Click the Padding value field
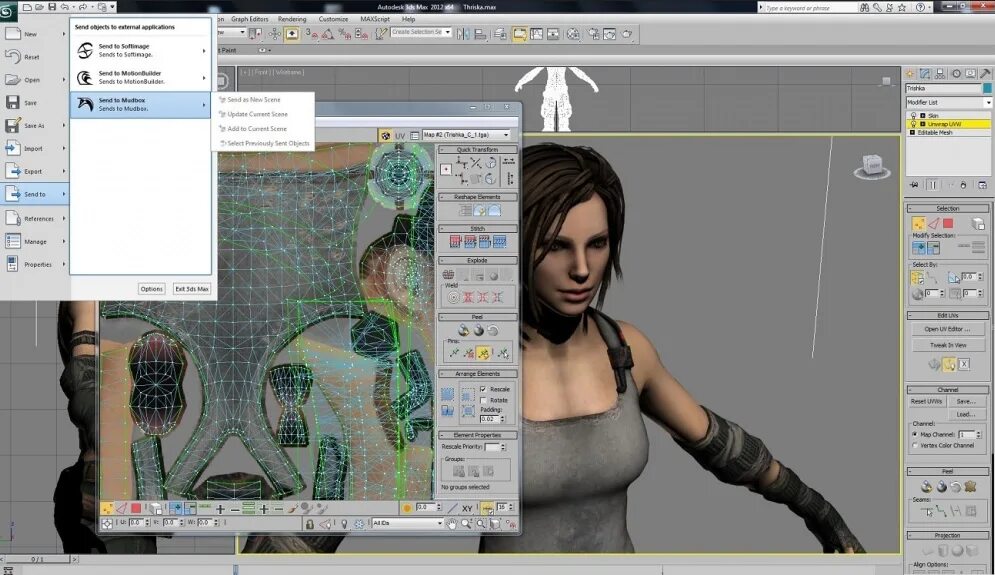995x575 pixels. click(489, 420)
